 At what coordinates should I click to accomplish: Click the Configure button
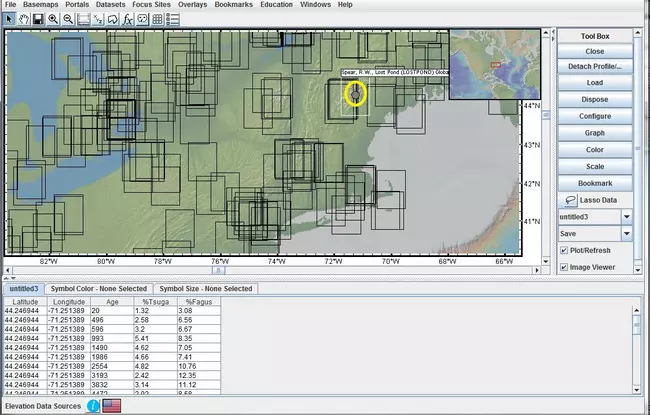click(x=594, y=116)
